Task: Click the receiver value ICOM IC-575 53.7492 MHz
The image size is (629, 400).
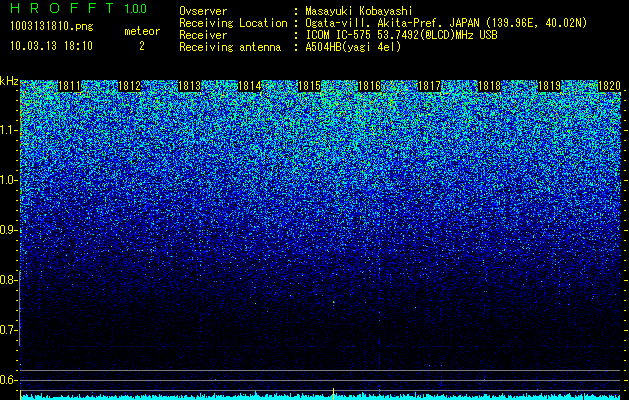Action: (401, 35)
